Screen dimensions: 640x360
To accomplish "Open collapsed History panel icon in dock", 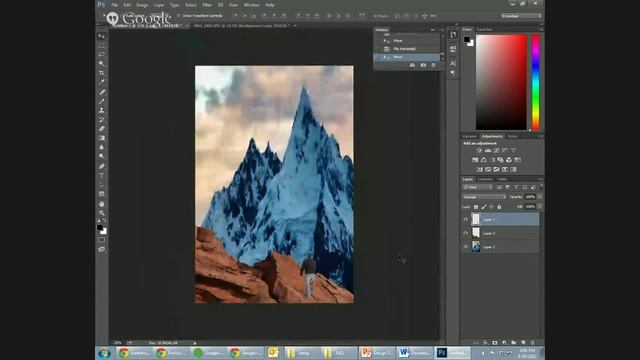I will click(x=453, y=35).
